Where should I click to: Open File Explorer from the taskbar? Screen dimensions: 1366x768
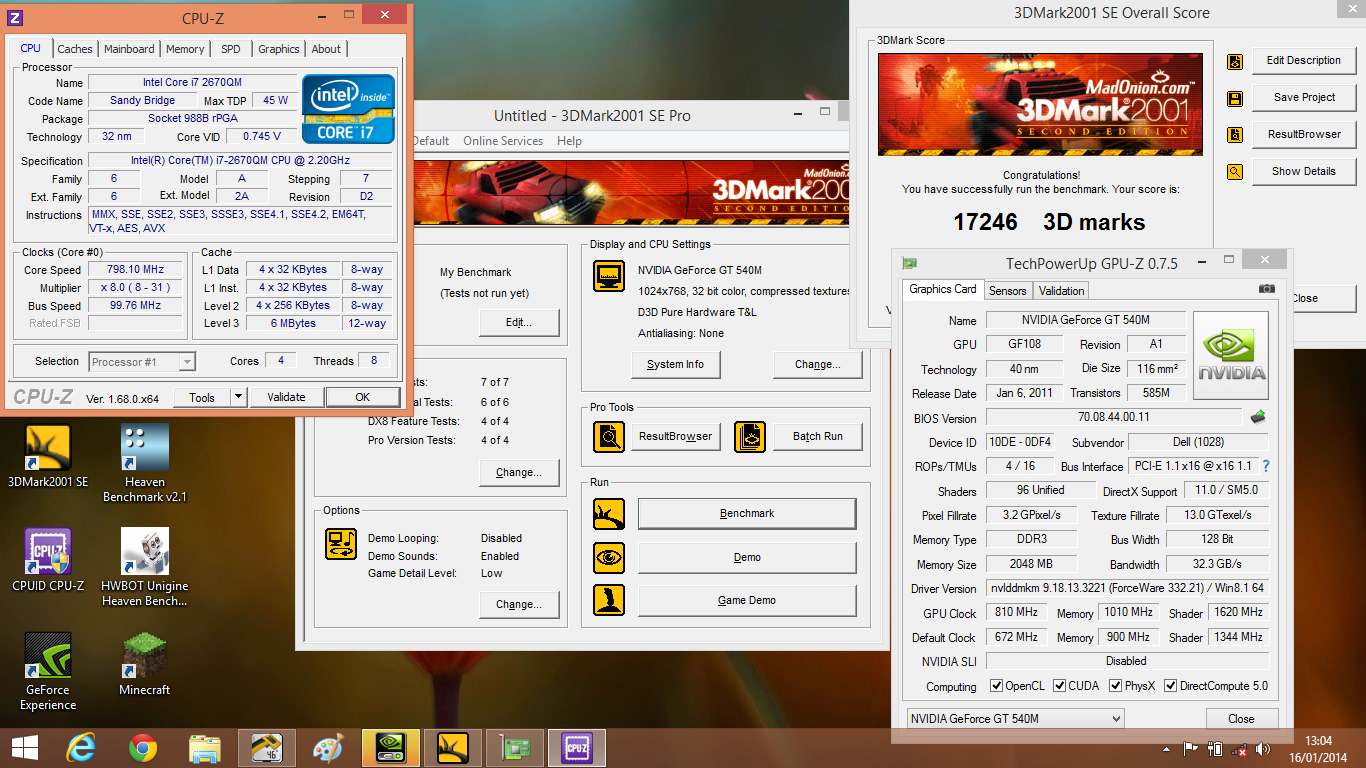[x=205, y=748]
